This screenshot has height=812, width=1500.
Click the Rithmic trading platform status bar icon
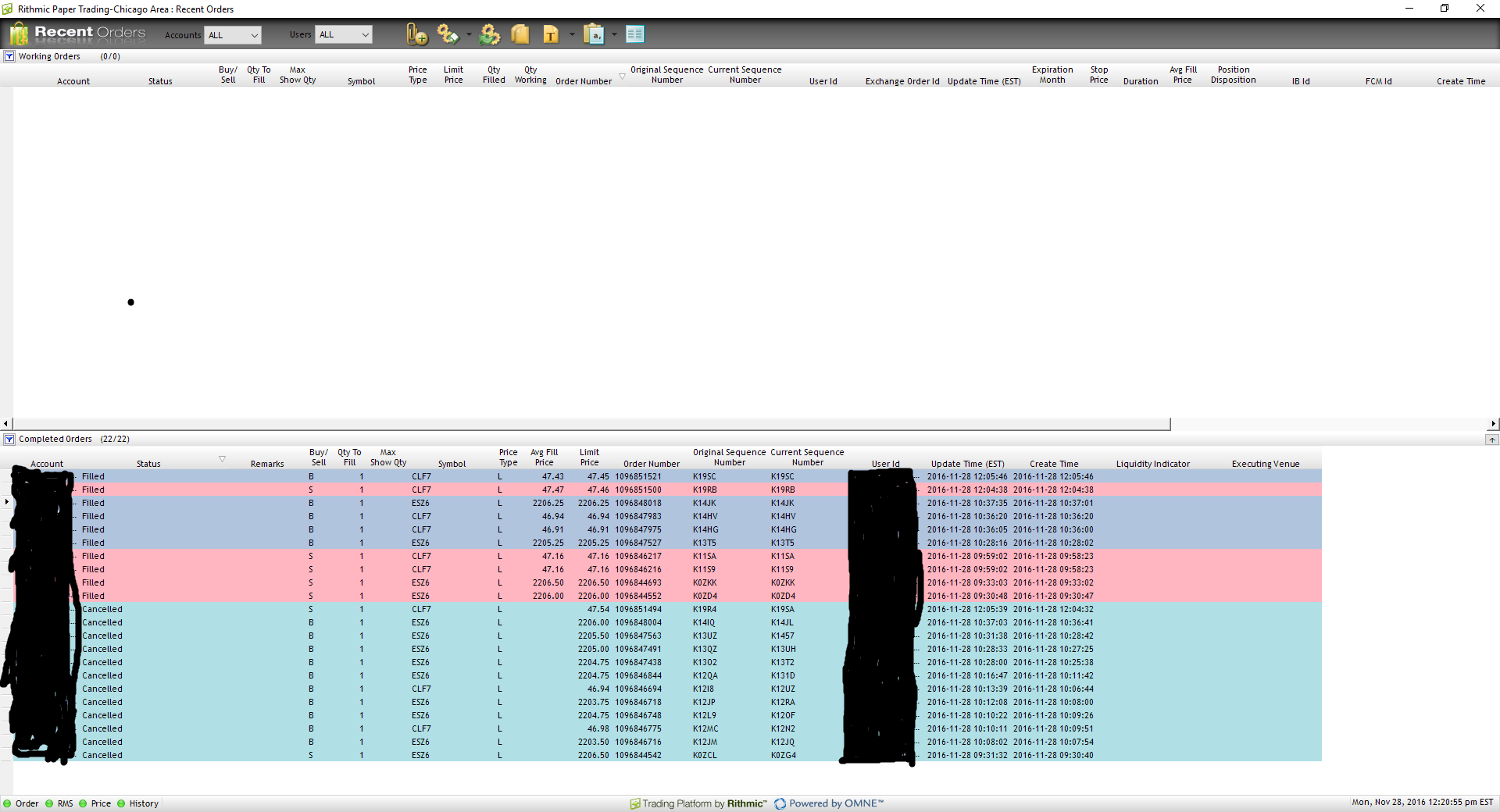click(635, 803)
